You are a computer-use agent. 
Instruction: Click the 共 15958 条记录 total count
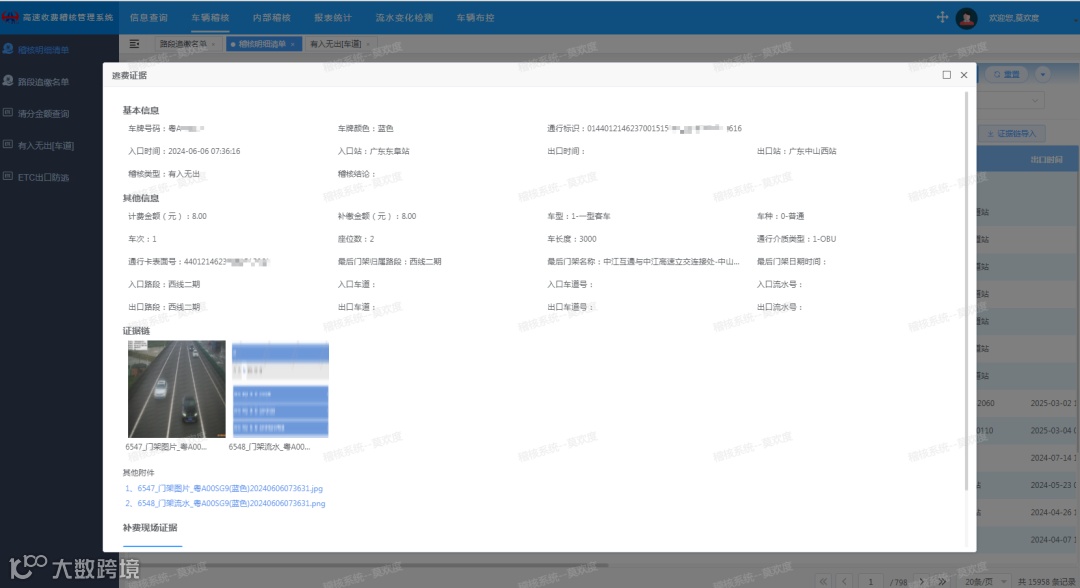[1047, 582]
